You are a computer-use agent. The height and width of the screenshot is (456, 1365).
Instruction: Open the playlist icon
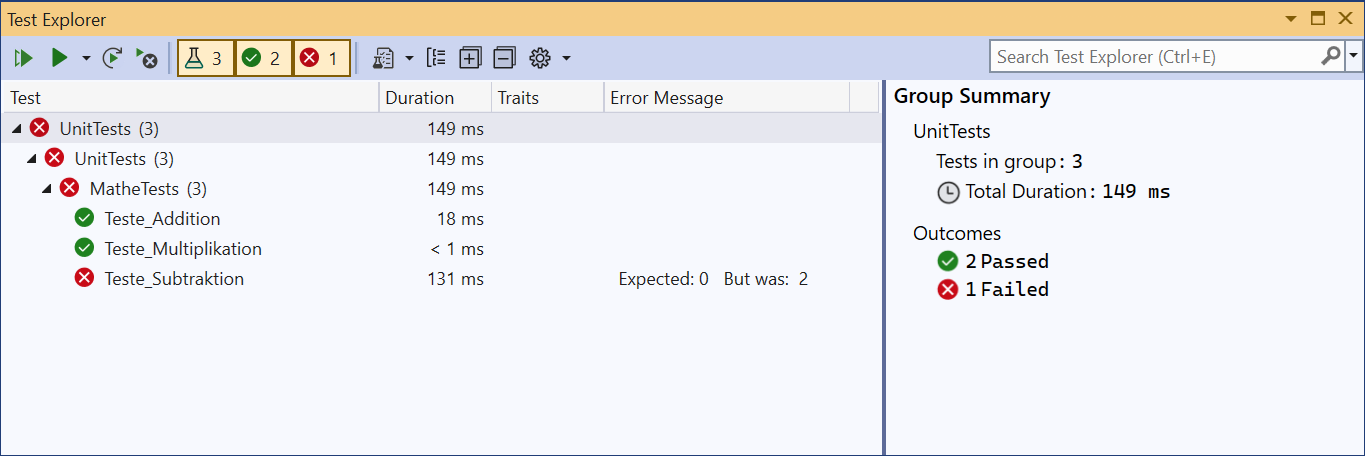tap(383, 58)
